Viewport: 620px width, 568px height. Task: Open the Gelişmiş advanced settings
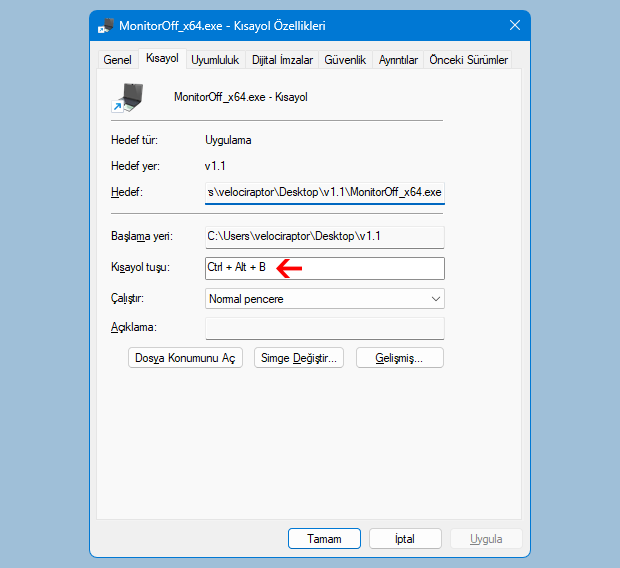coord(398,358)
